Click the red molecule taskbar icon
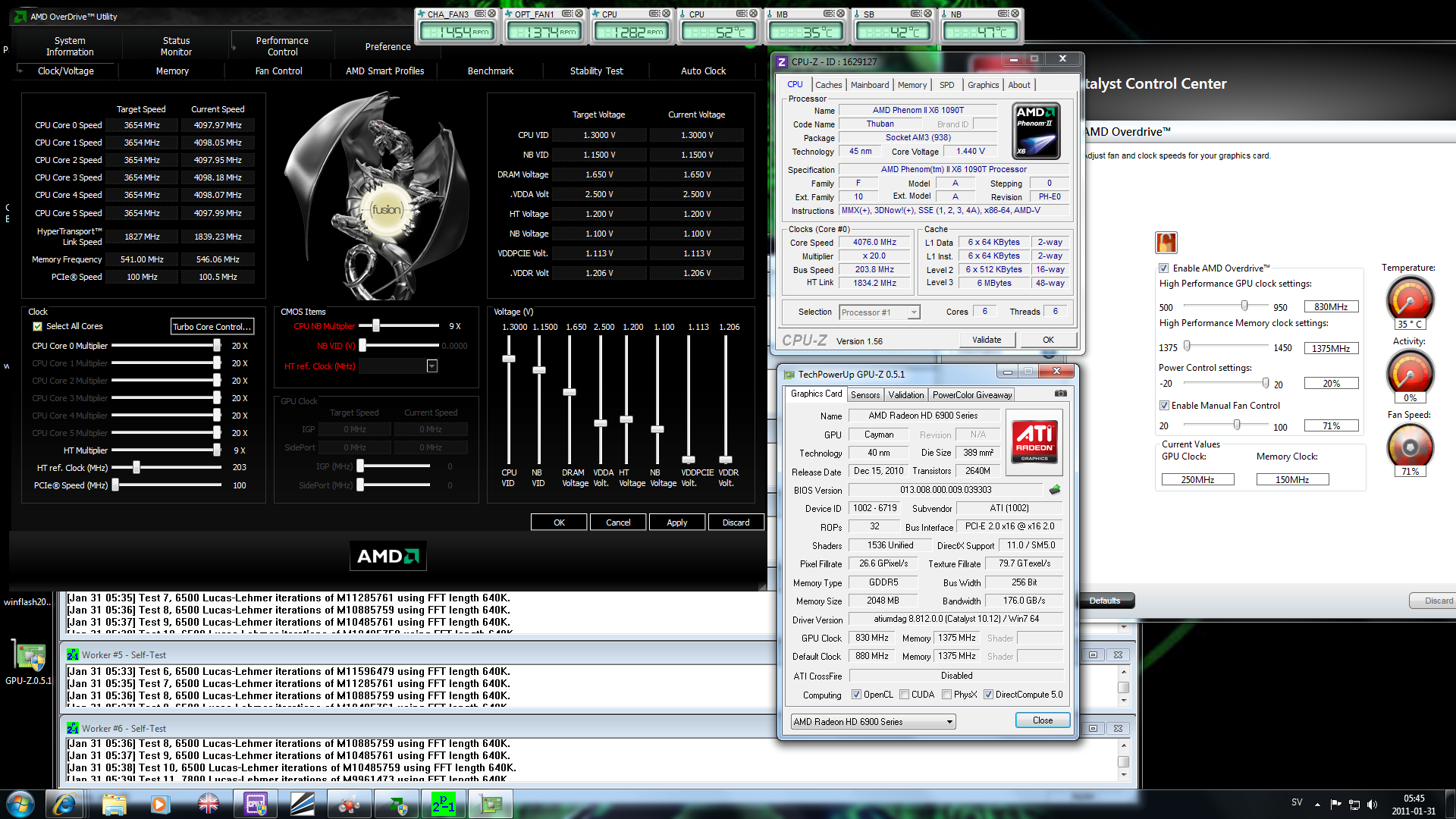This screenshot has height=819, width=1456. pyautogui.click(x=350, y=804)
